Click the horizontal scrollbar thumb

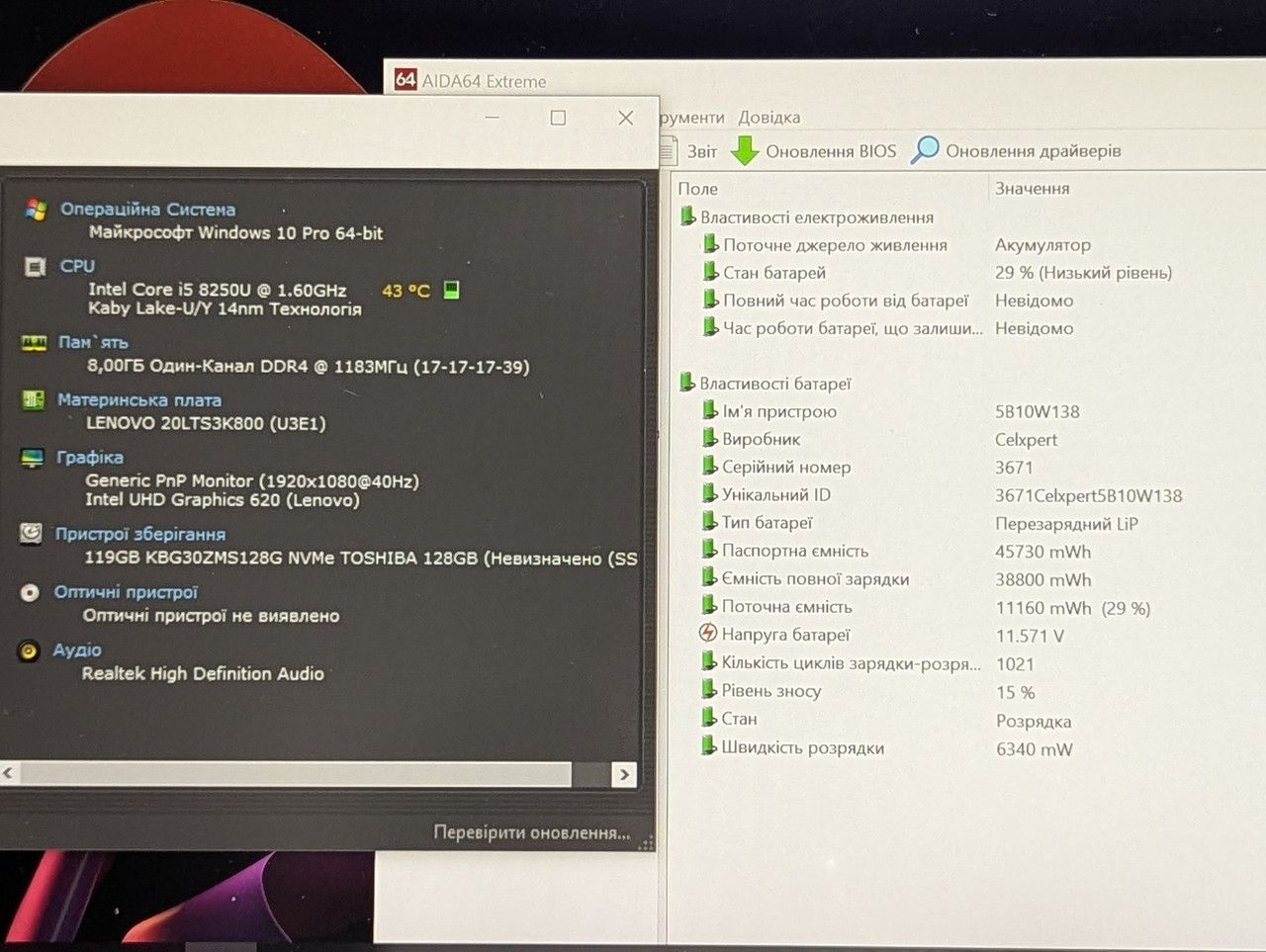point(295,773)
